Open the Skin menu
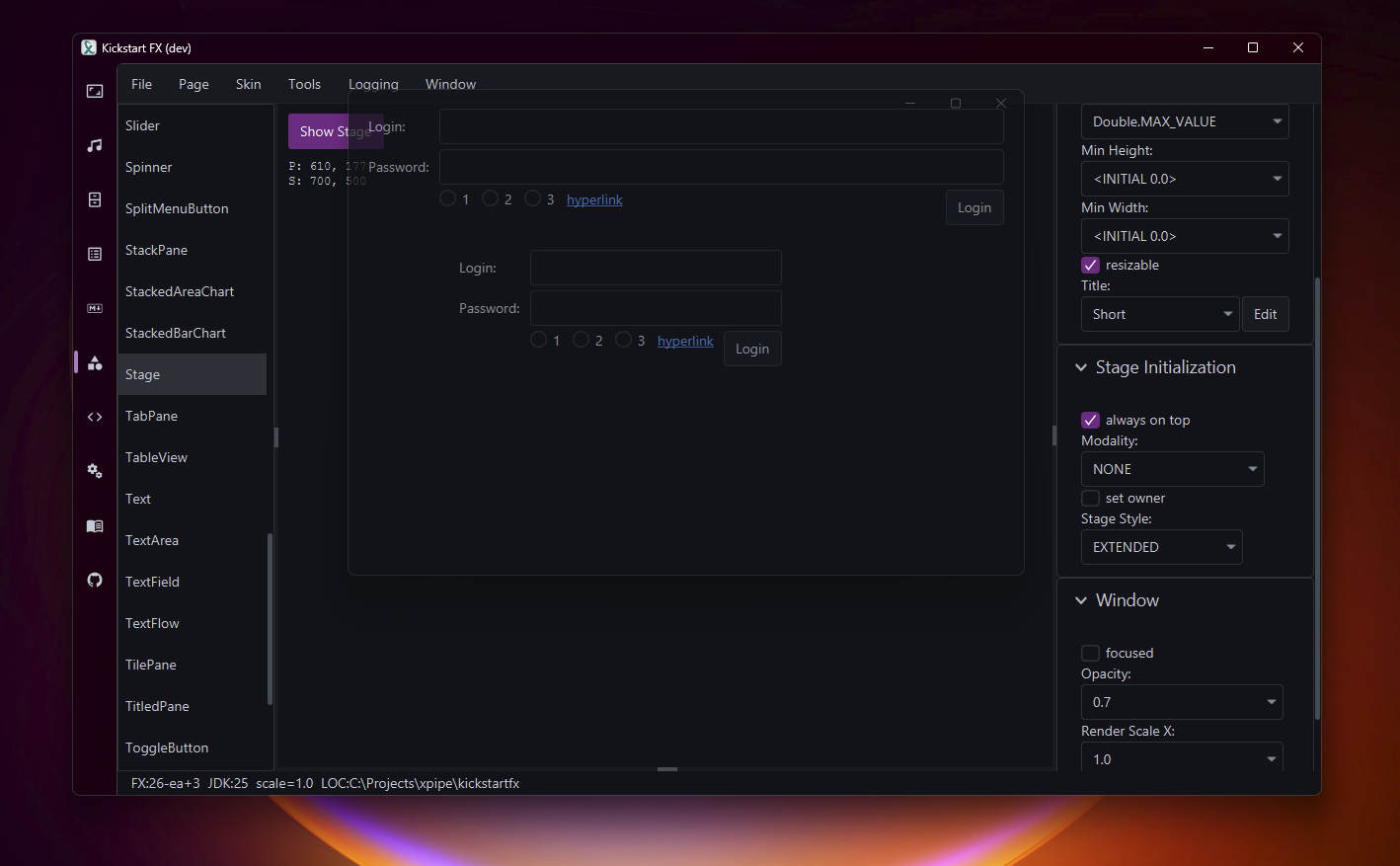 coord(248,85)
